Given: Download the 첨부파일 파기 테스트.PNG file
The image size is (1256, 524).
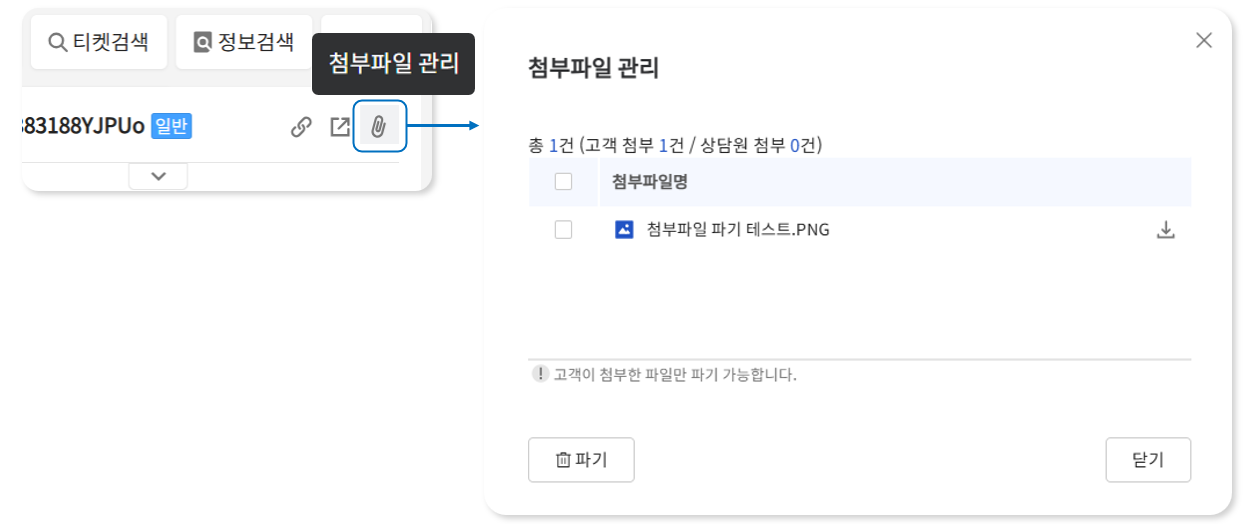Looking at the screenshot, I should pyautogui.click(x=1165, y=230).
